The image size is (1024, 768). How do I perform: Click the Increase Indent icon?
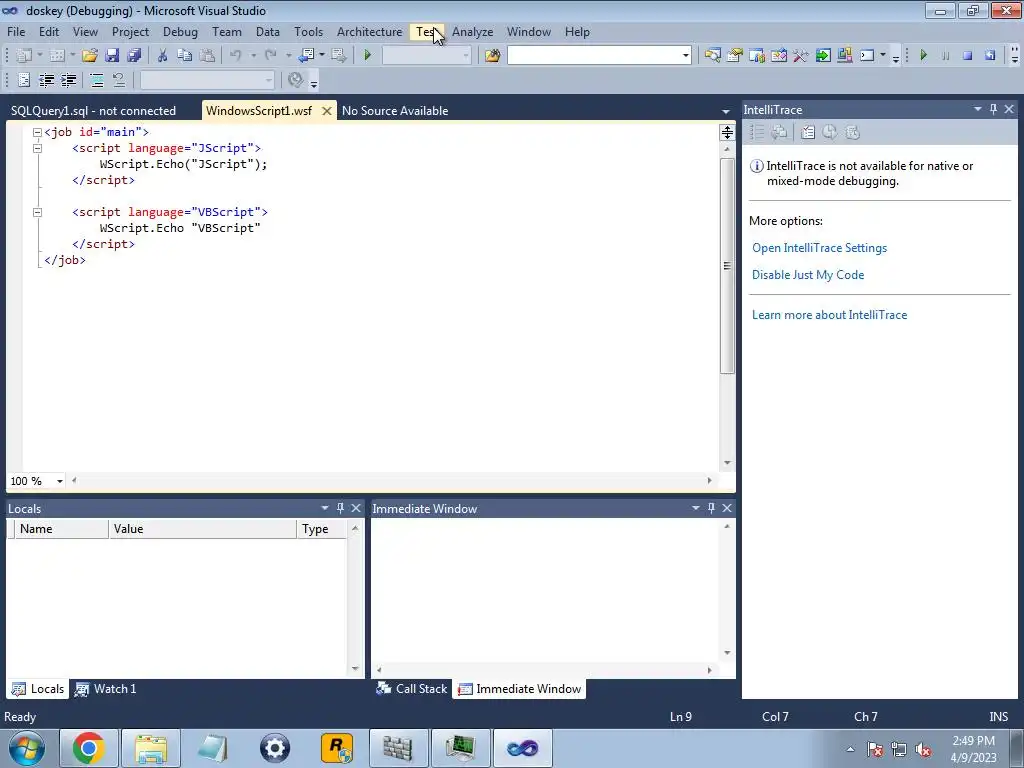pyautogui.click(x=69, y=80)
